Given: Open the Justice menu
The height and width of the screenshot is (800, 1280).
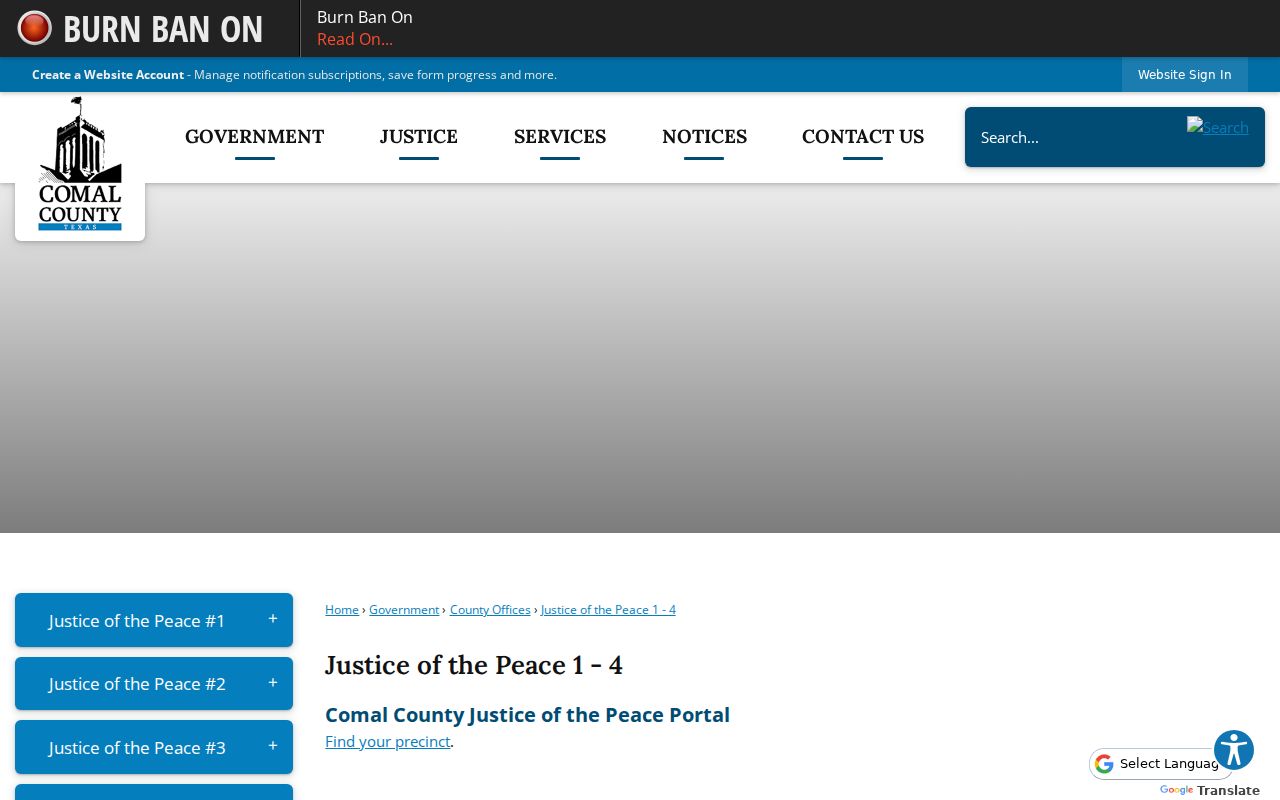Looking at the screenshot, I should pyautogui.click(x=419, y=137).
